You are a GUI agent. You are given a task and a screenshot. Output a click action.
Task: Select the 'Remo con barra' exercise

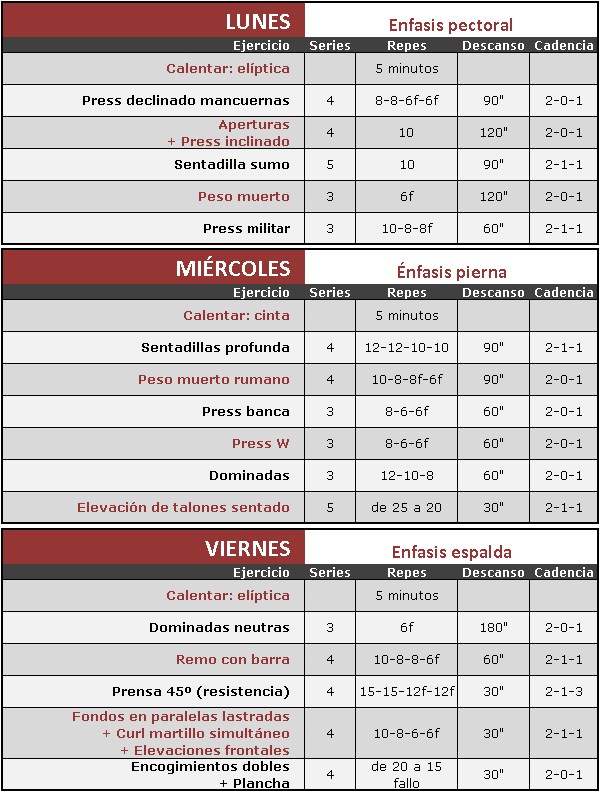[233, 659]
